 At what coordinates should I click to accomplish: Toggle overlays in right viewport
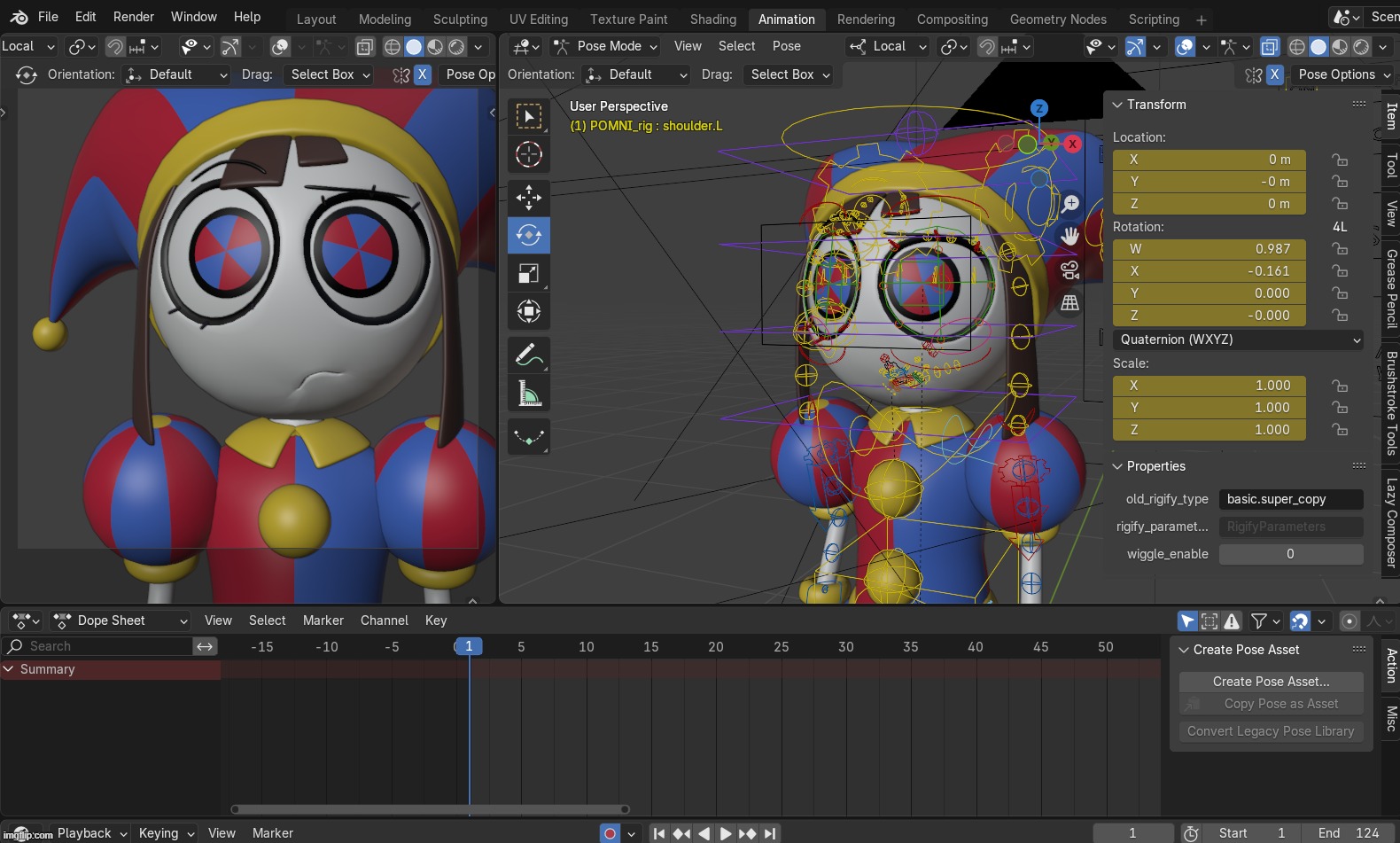pyautogui.click(x=1185, y=46)
